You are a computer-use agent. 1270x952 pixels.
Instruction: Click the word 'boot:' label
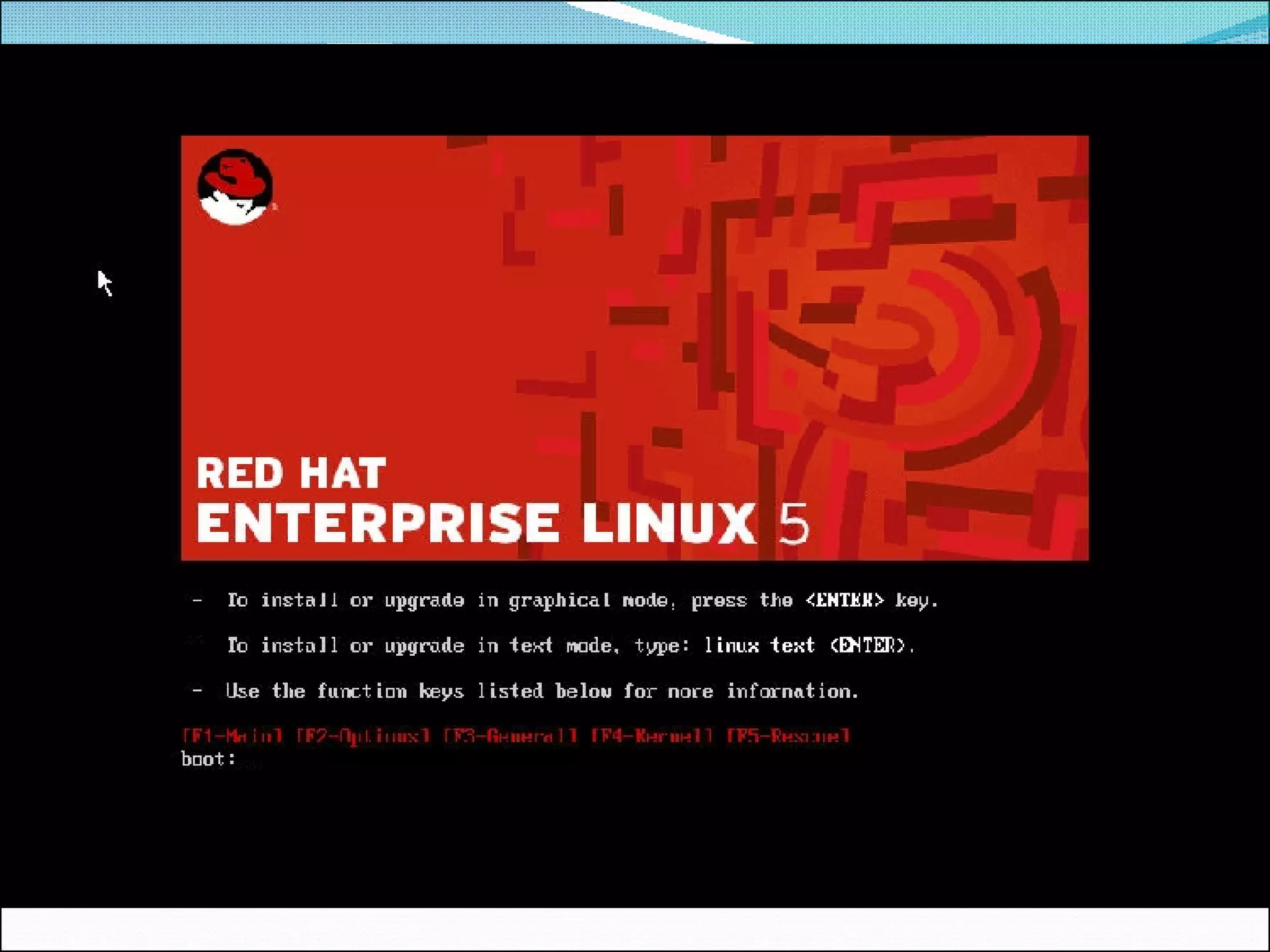coord(208,759)
